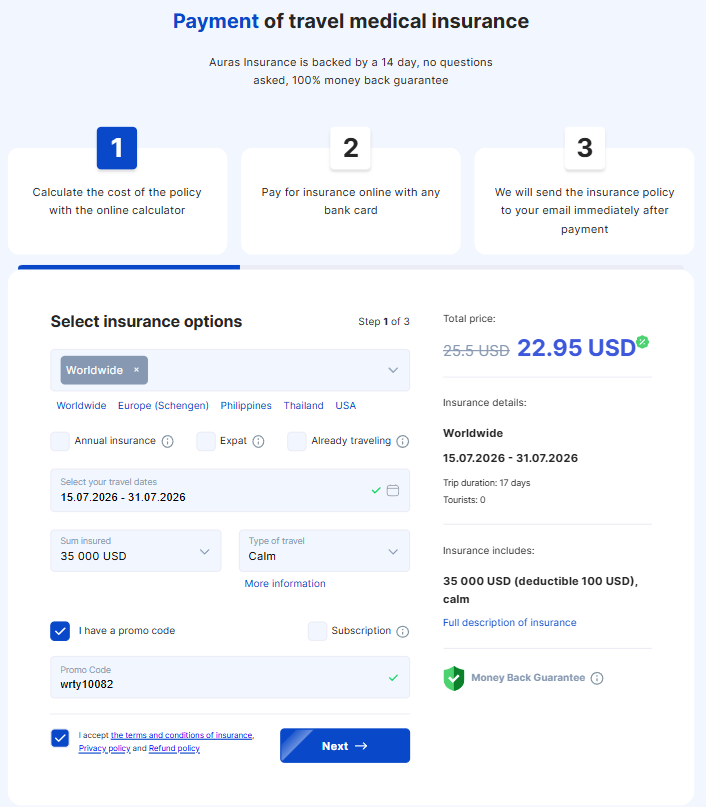This screenshot has height=807, width=706.
Task: Click info icon after Money Back Guarantee
Action: (596, 678)
